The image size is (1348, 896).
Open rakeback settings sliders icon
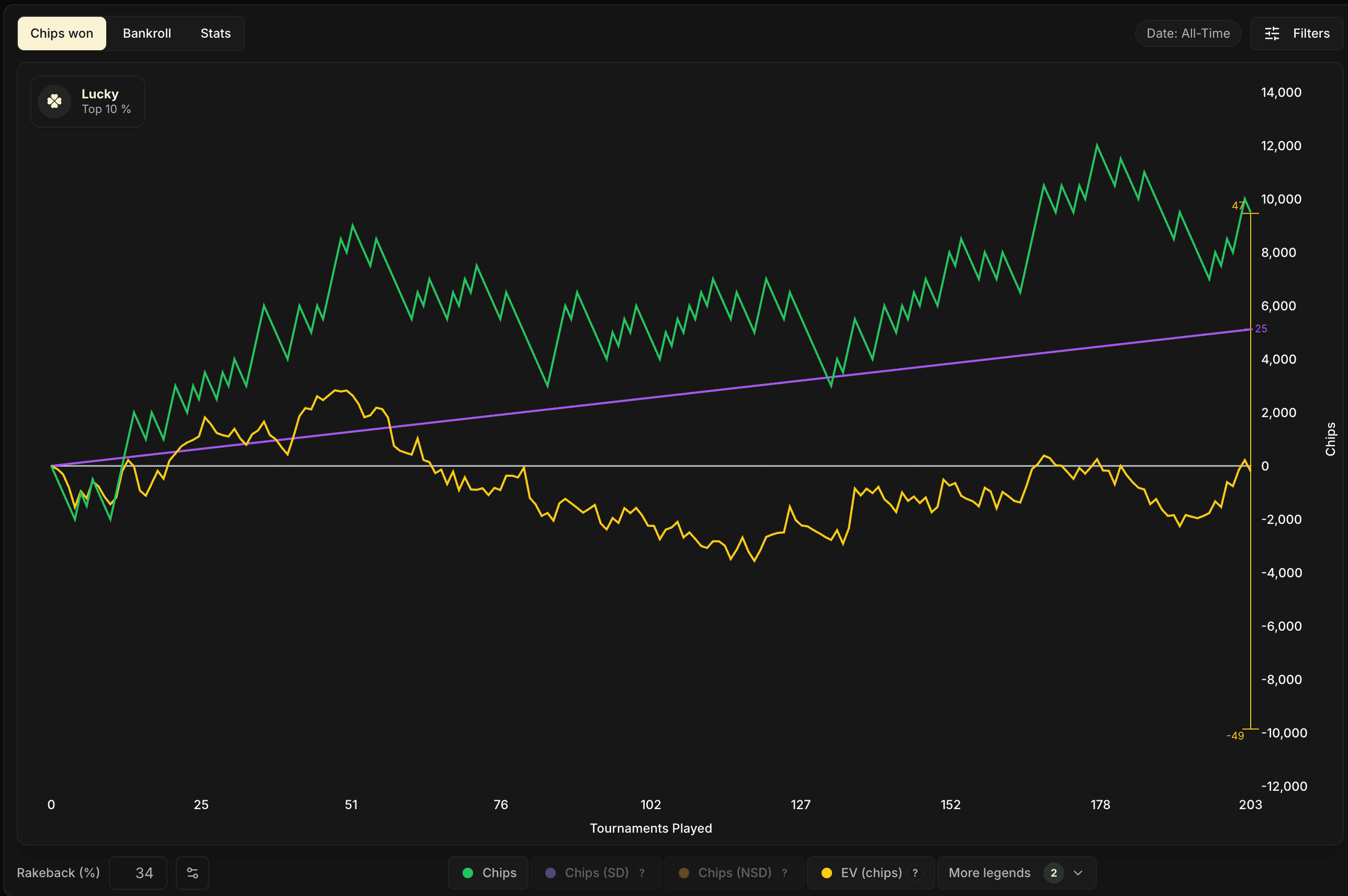pos(193,872)
